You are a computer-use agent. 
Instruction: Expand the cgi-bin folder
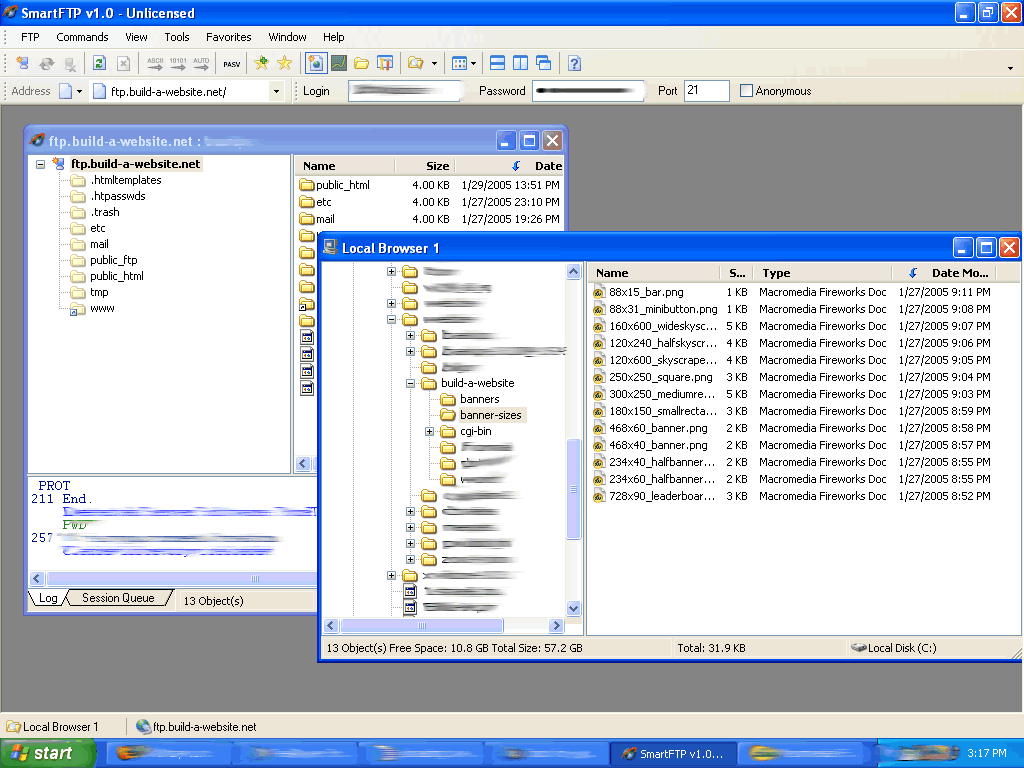(429, 432)
